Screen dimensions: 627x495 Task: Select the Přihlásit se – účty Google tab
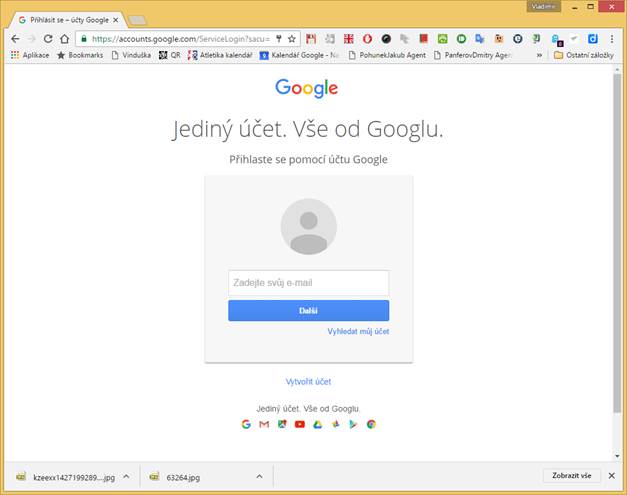[69, 20]
